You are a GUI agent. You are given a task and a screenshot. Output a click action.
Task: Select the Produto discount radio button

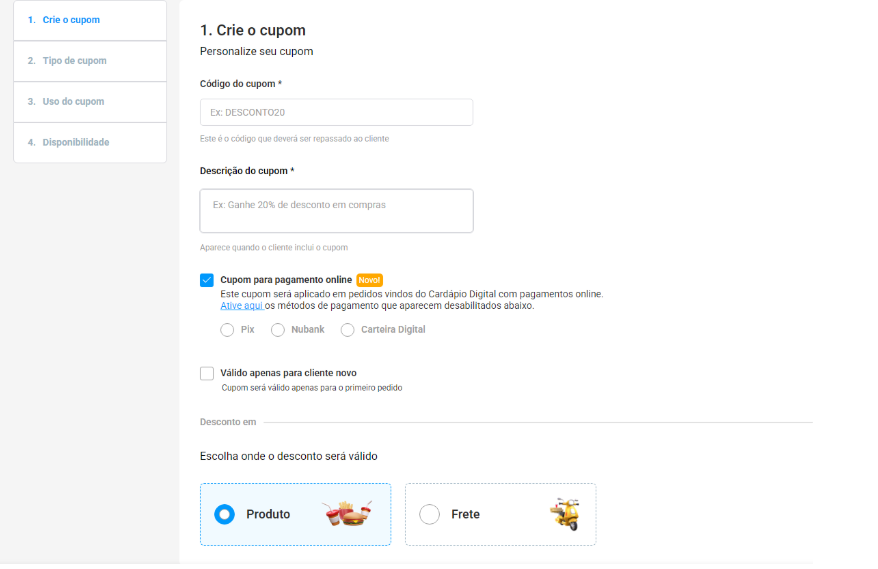pyautogui.click(x=225, y=514)
